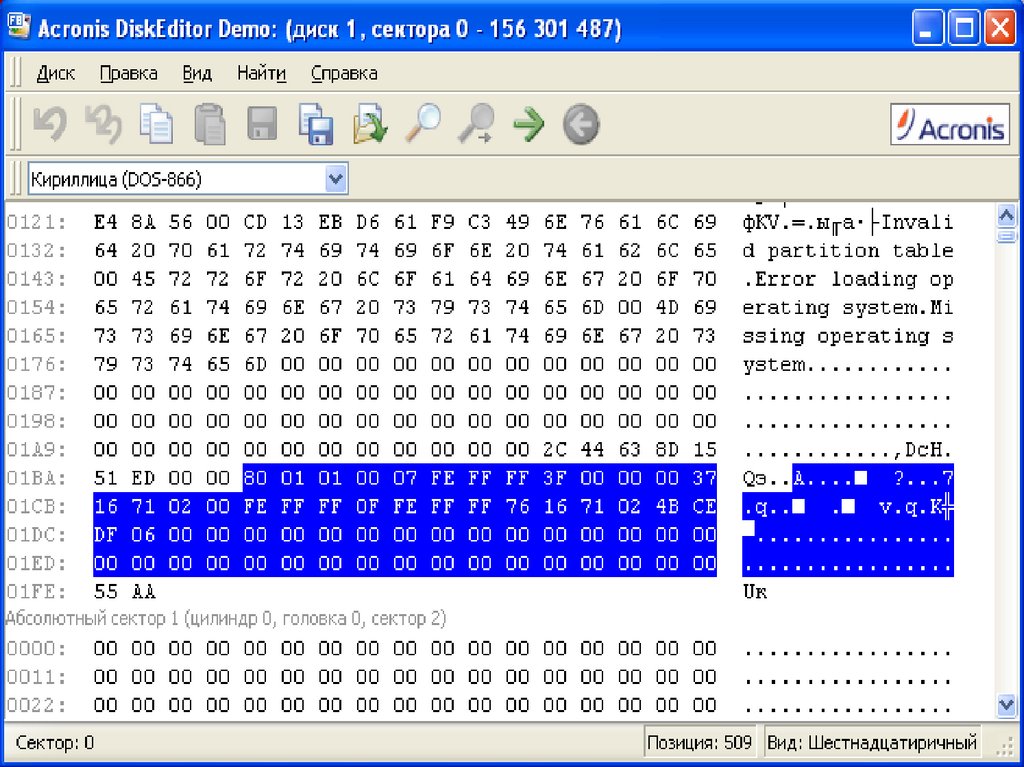Viewport: 1024px width, 767px height.
Task: Click the Вид: Шестнадцатиричный status field
Action: click(x=872, y=743)
